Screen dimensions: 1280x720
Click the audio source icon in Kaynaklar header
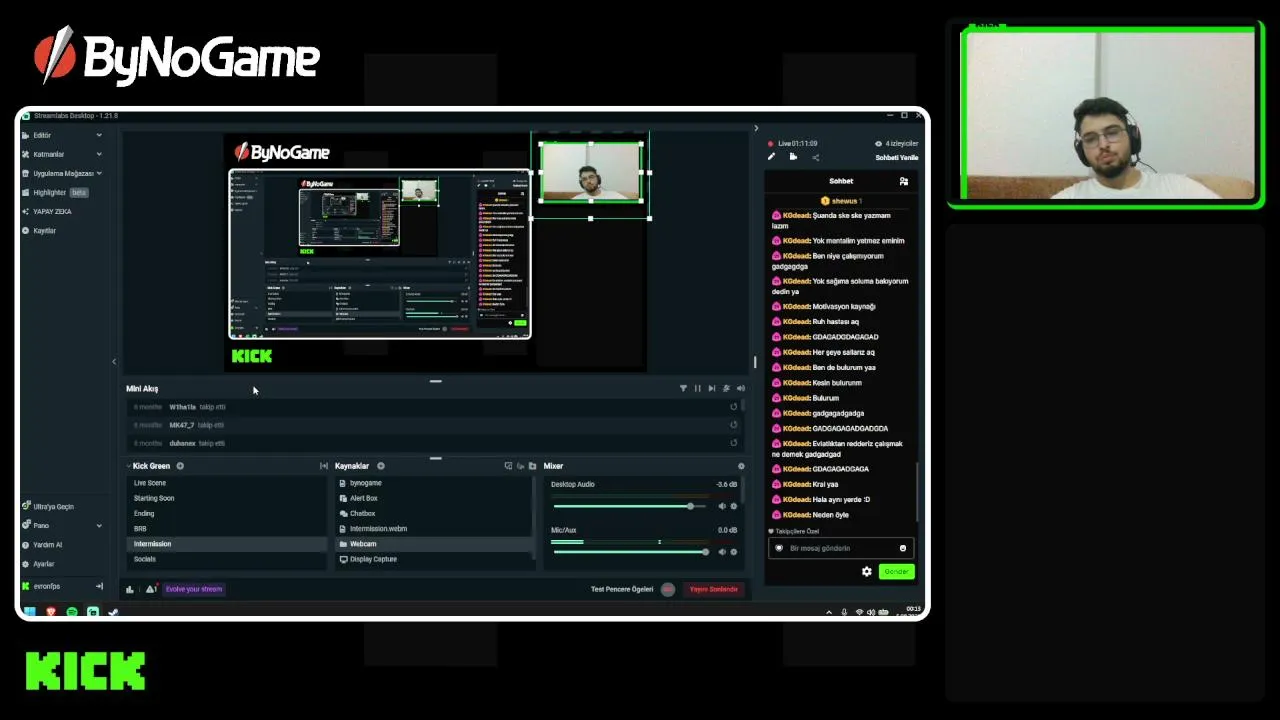click(520, 466)
